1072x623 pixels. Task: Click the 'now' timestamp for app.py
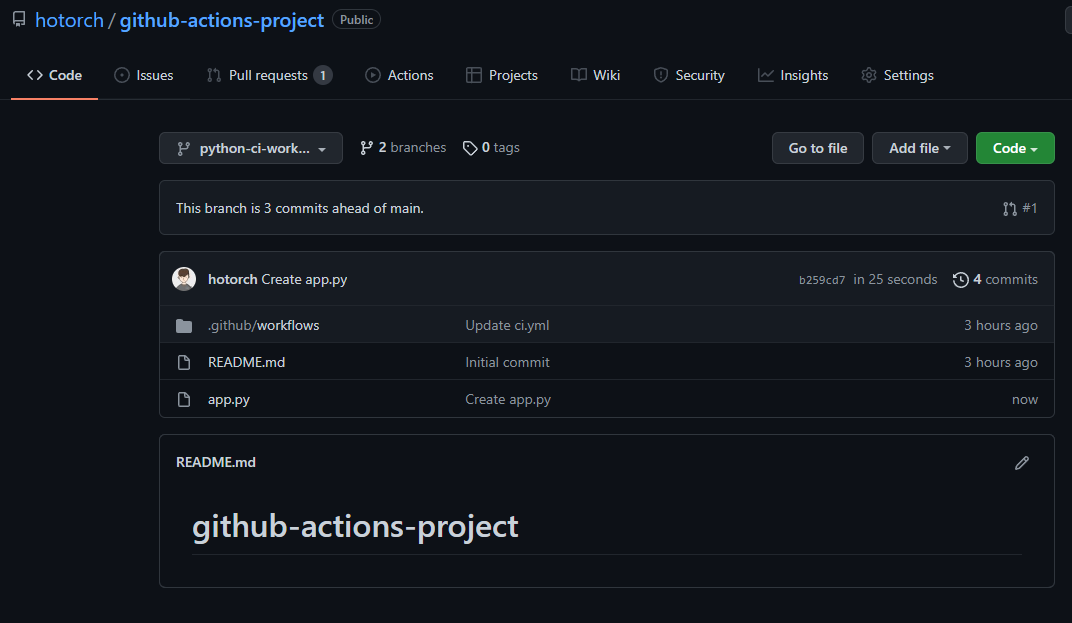(1025, 399)
